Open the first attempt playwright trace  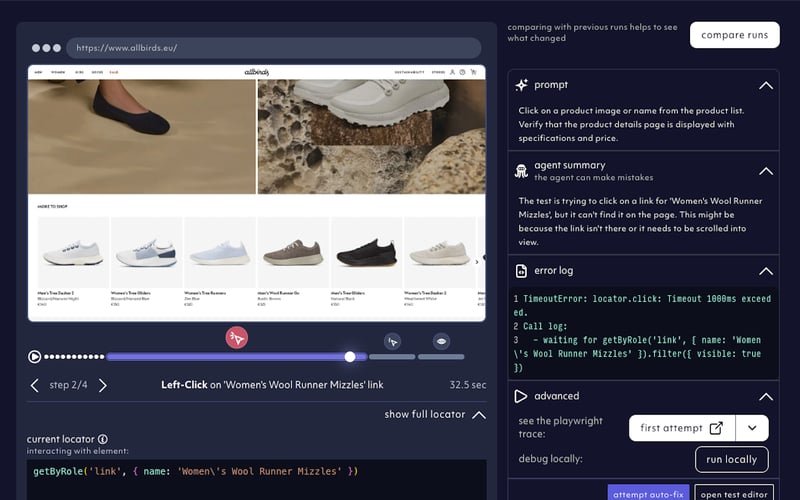[682, 428]
